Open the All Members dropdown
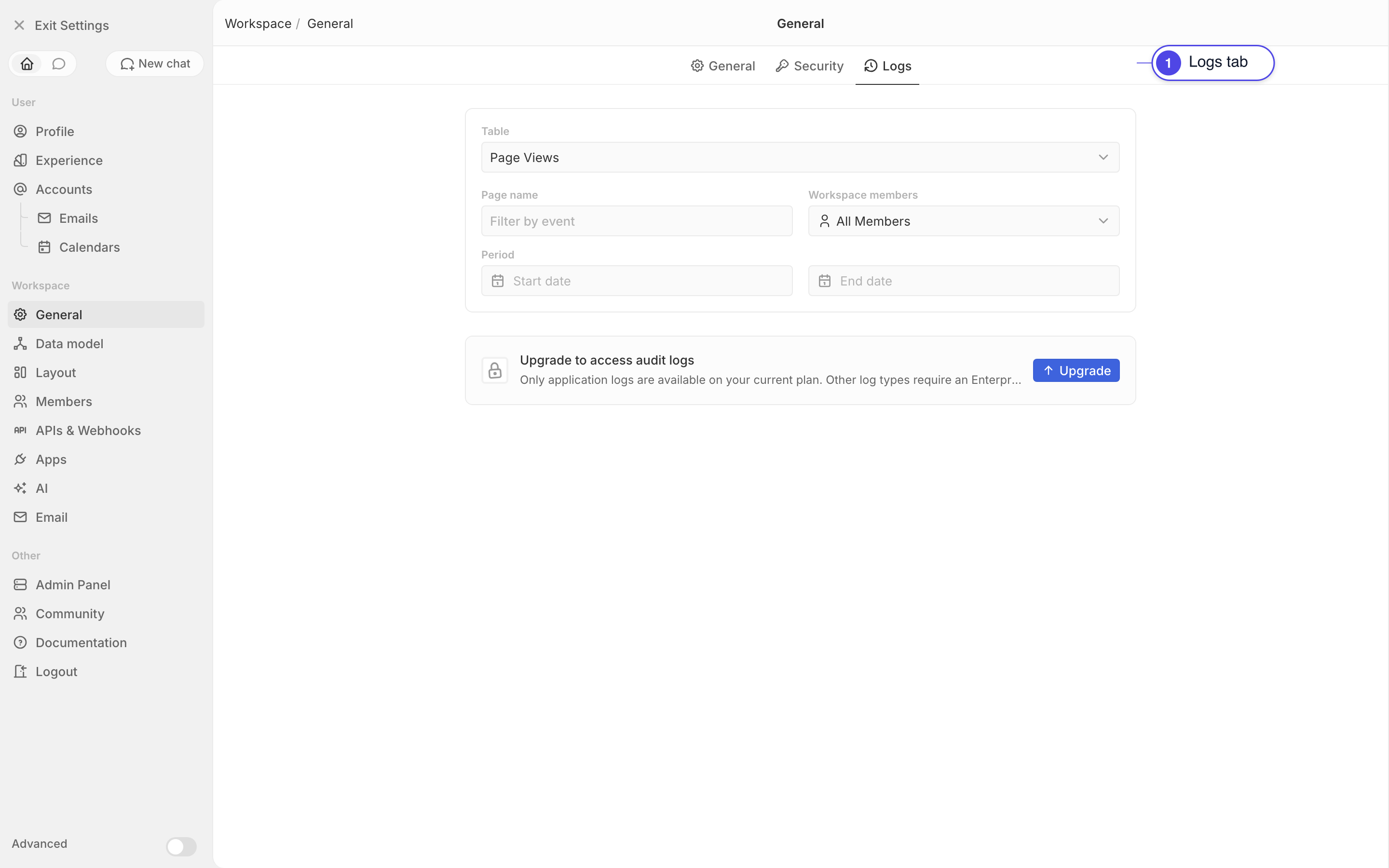The height and width of the screenshot is (868, 1389). (x=964, y=221)
